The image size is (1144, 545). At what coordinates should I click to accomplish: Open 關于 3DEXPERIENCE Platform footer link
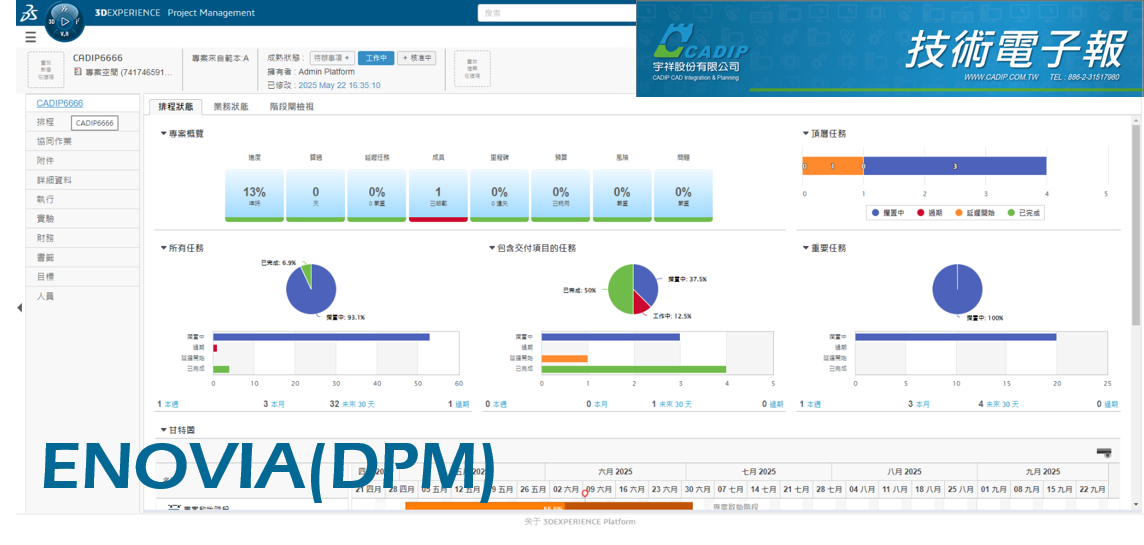click(579, 522)
